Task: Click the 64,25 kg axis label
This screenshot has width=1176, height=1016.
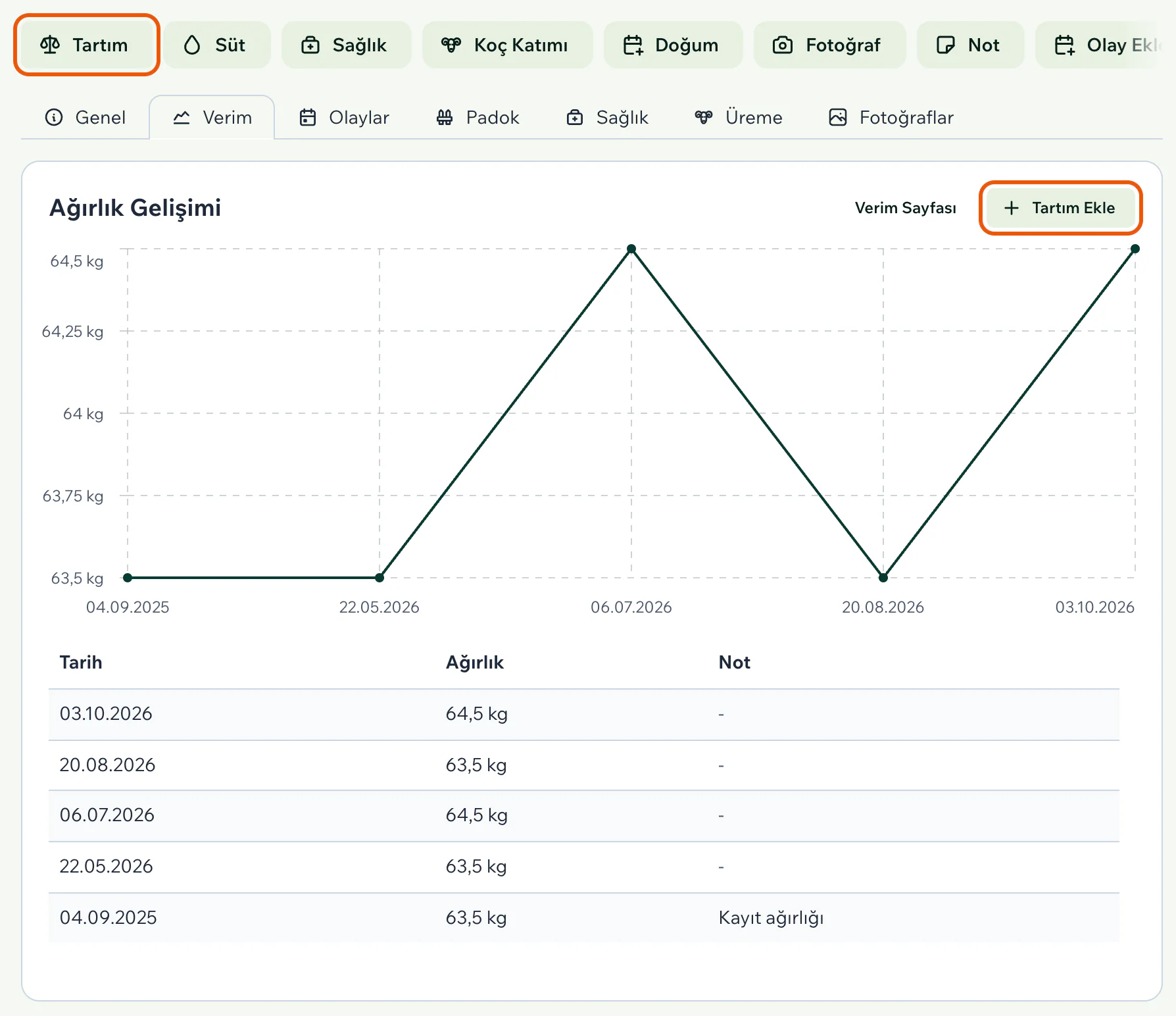Action: (72, 331)
